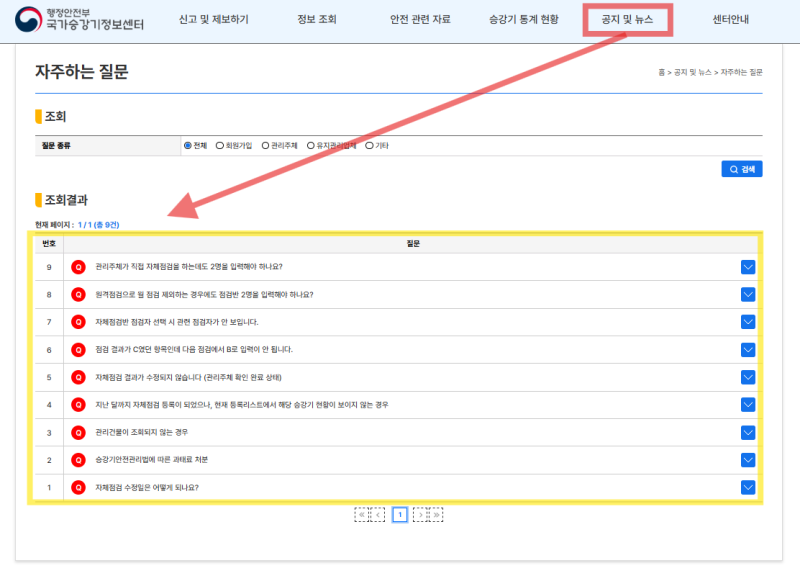Click the Q icon of question 3

78,433
